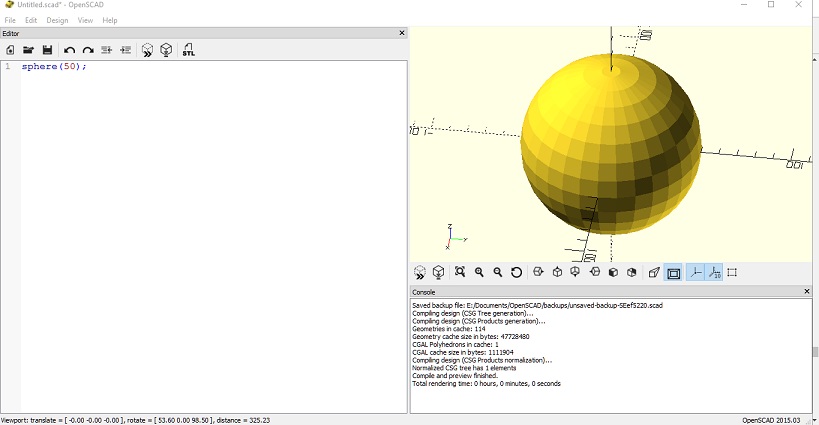819x425 pixels.
Task: Close the Editor panel
Action: click(402, 33)
